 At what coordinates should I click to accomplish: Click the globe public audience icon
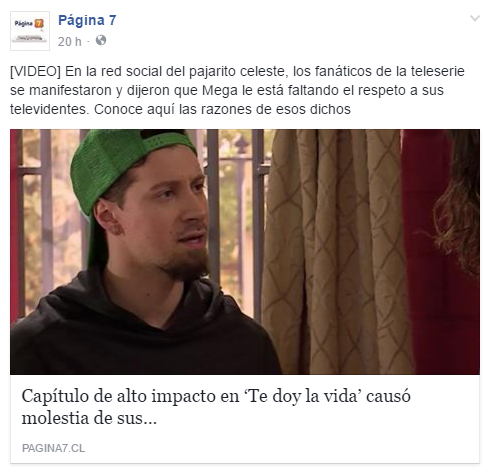101,41
